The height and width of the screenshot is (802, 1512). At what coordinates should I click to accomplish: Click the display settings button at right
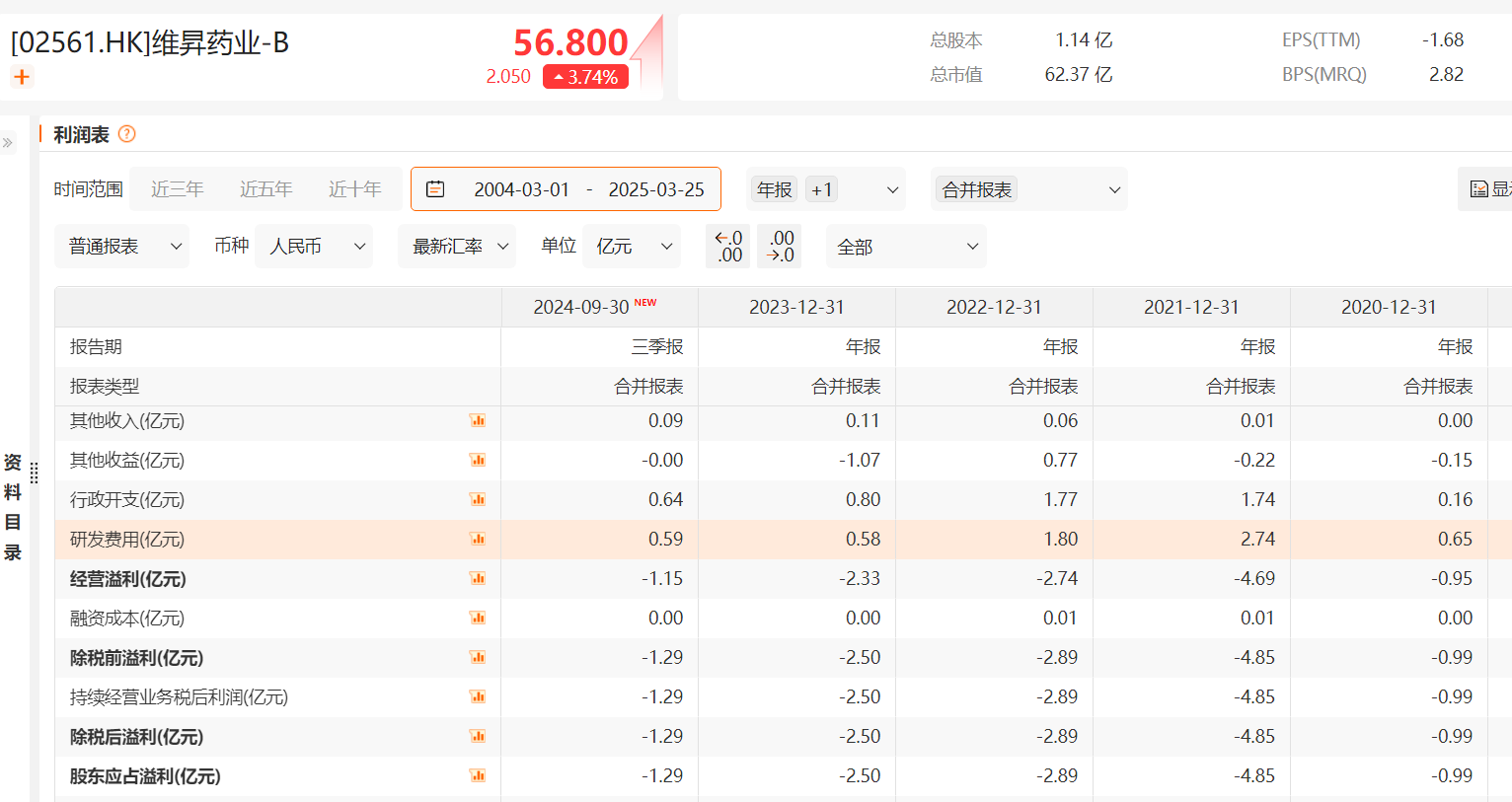coord(1485,189)
